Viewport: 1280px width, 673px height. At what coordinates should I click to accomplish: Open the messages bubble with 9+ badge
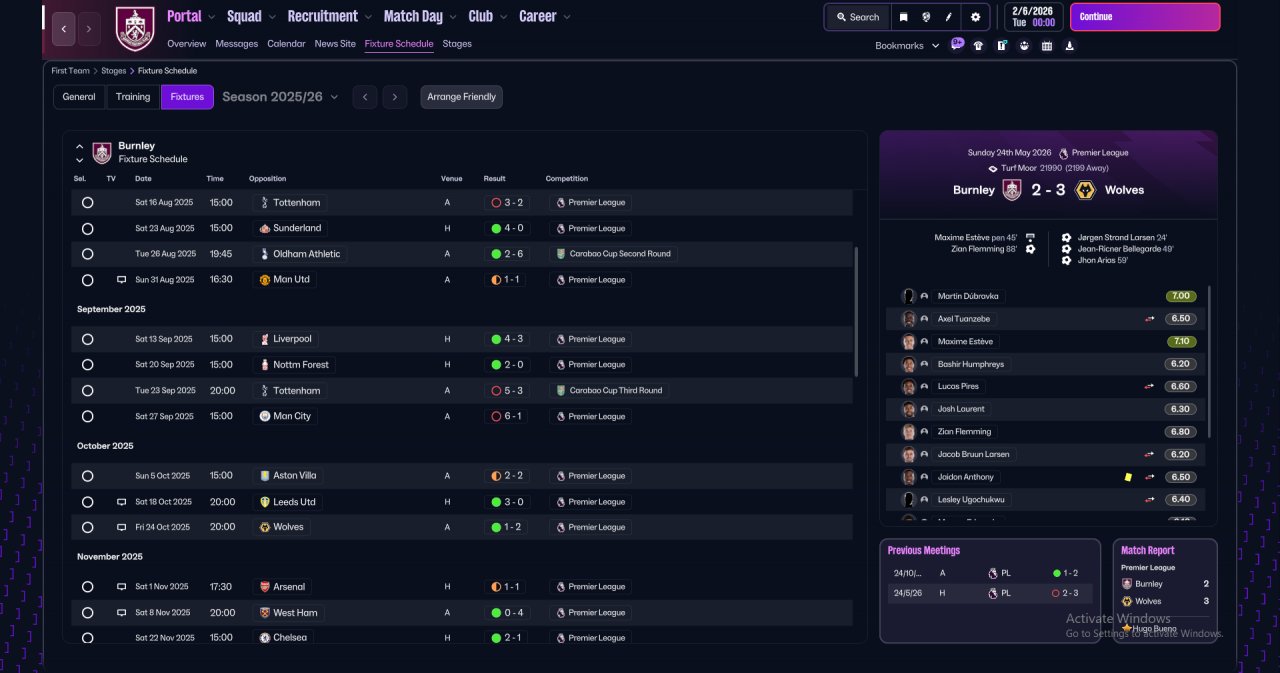(957, 44)
